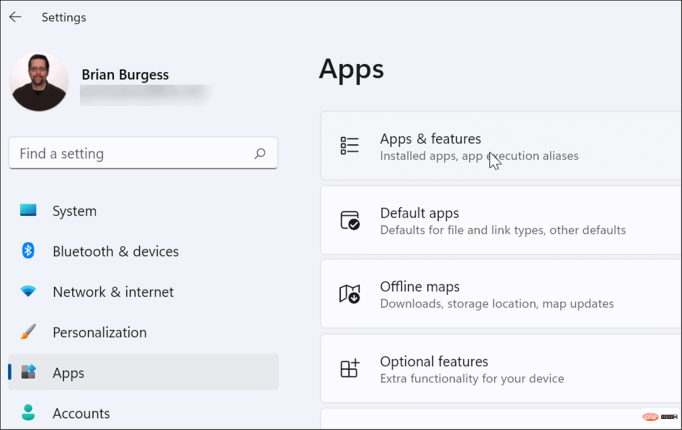This screenshot has height=430, width=682.
Task: Click Brian Burgess profile picture
Action: 39,82
